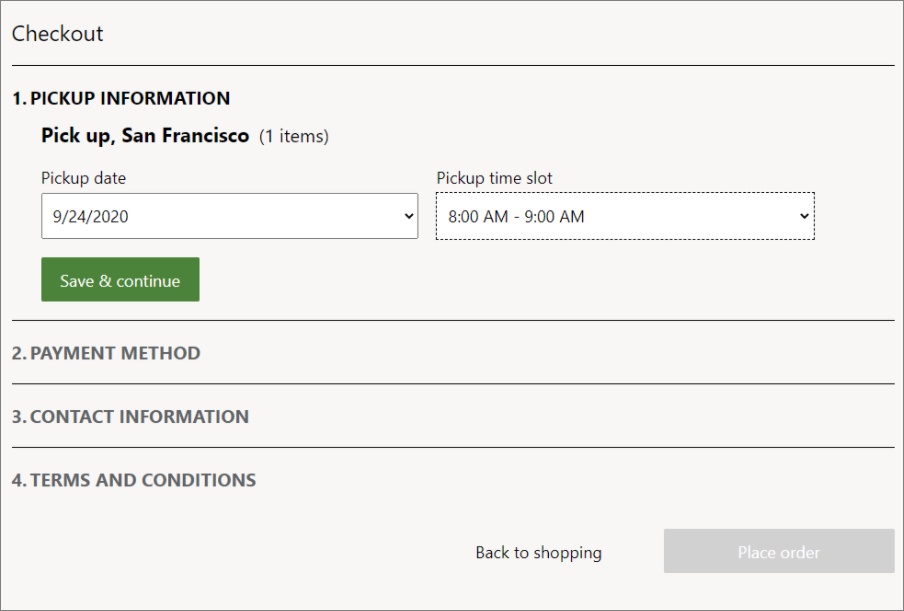
Task: Click the Save & continue button
Action: (x=120, y=280)
